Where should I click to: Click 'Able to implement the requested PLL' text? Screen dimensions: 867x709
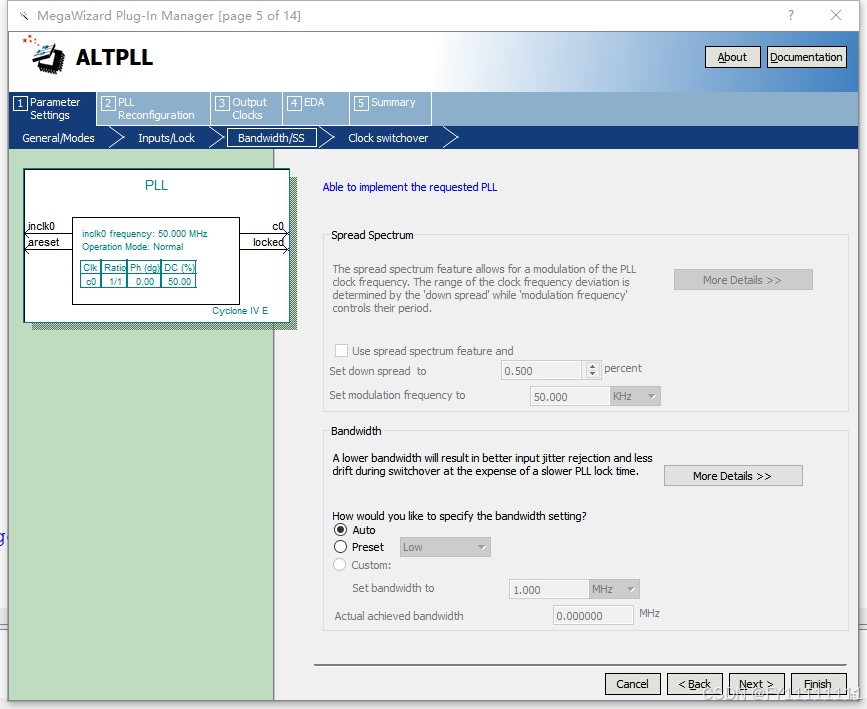coord(410,187)
